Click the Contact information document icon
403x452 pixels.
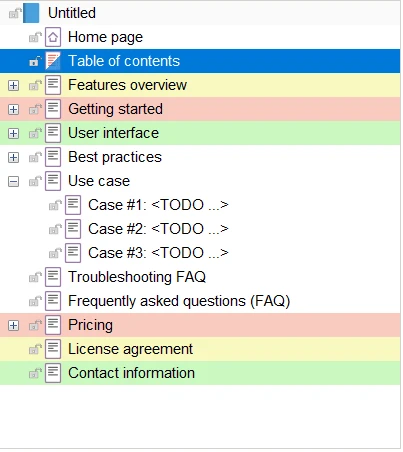53,373
